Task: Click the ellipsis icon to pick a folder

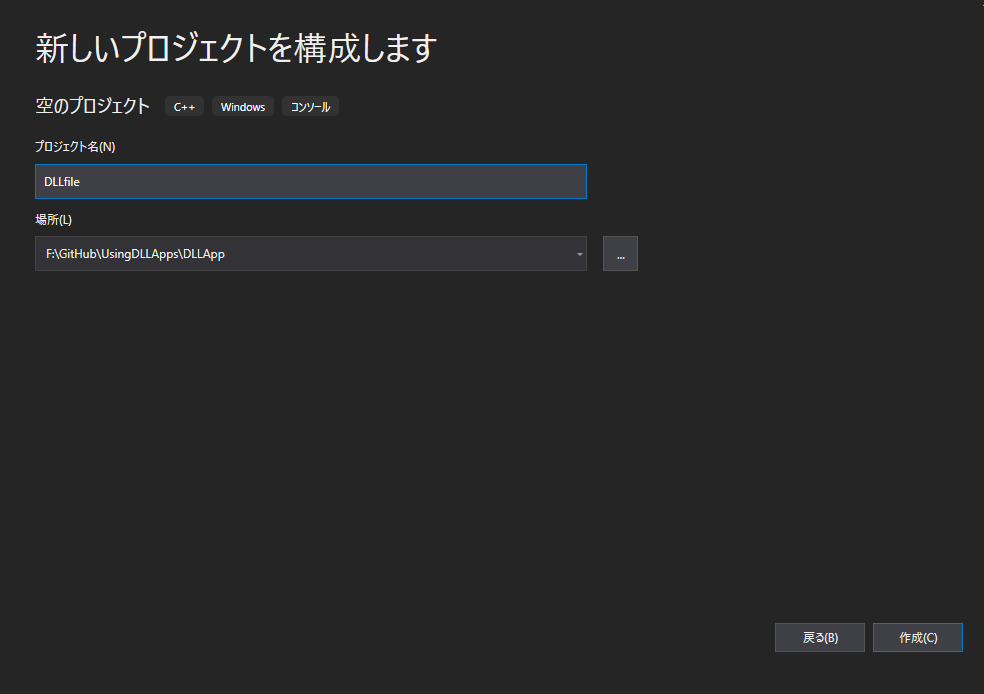Action: click(620, 253)
